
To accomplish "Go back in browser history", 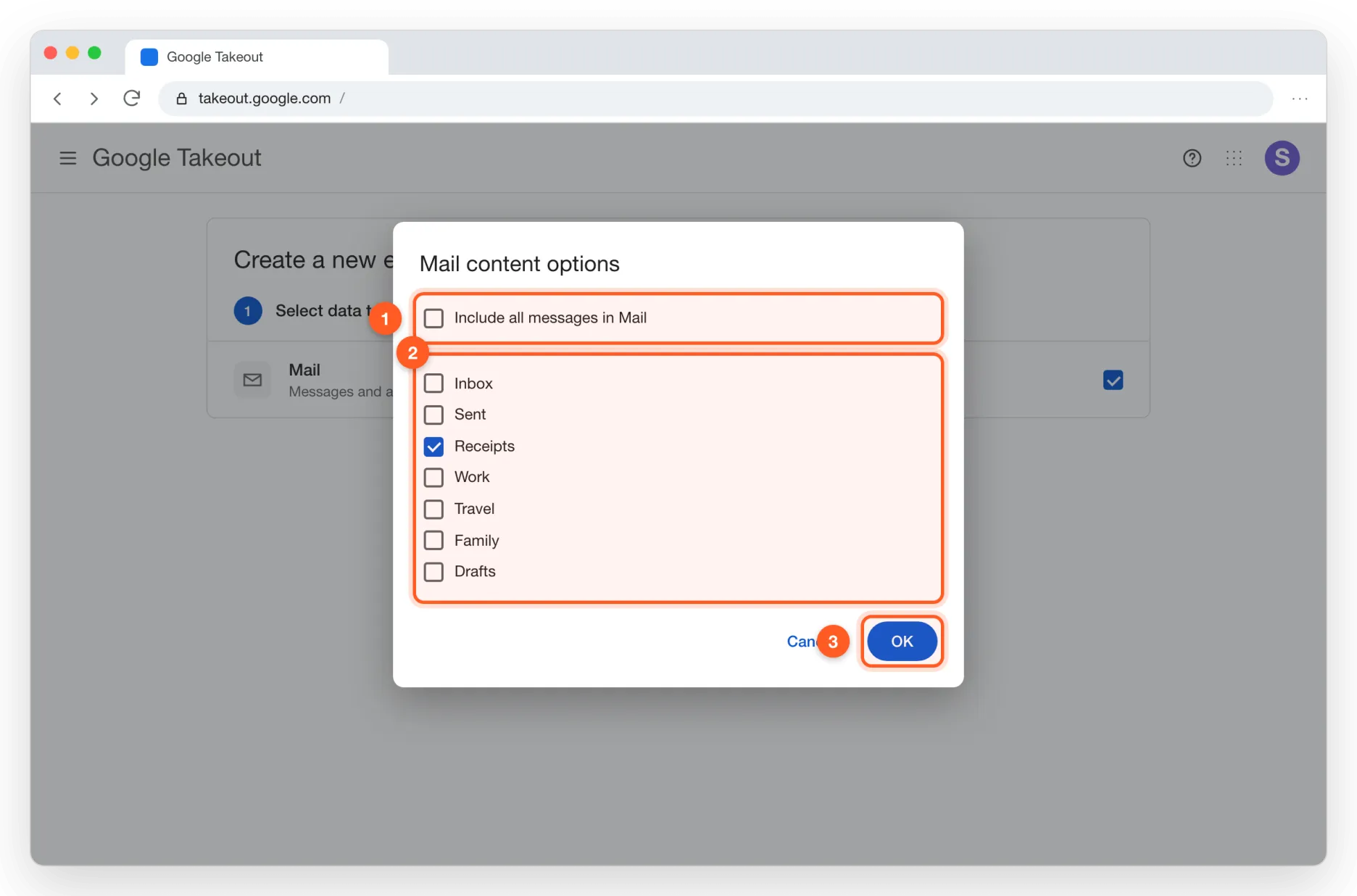I will (x=58, y=99).
